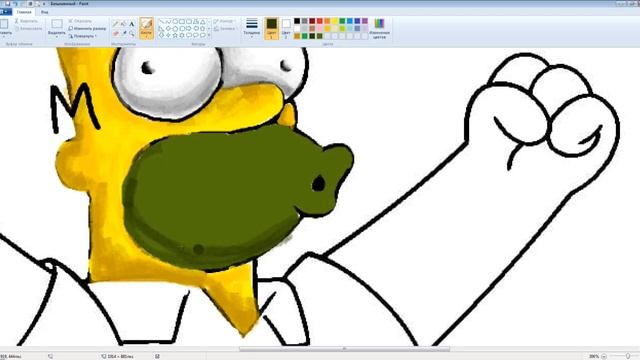Image resolution: width=640 pixels, height=360 pixels.
Task: Select the Pencil tool
Action: pyautogui.click(x=115, y=24)
